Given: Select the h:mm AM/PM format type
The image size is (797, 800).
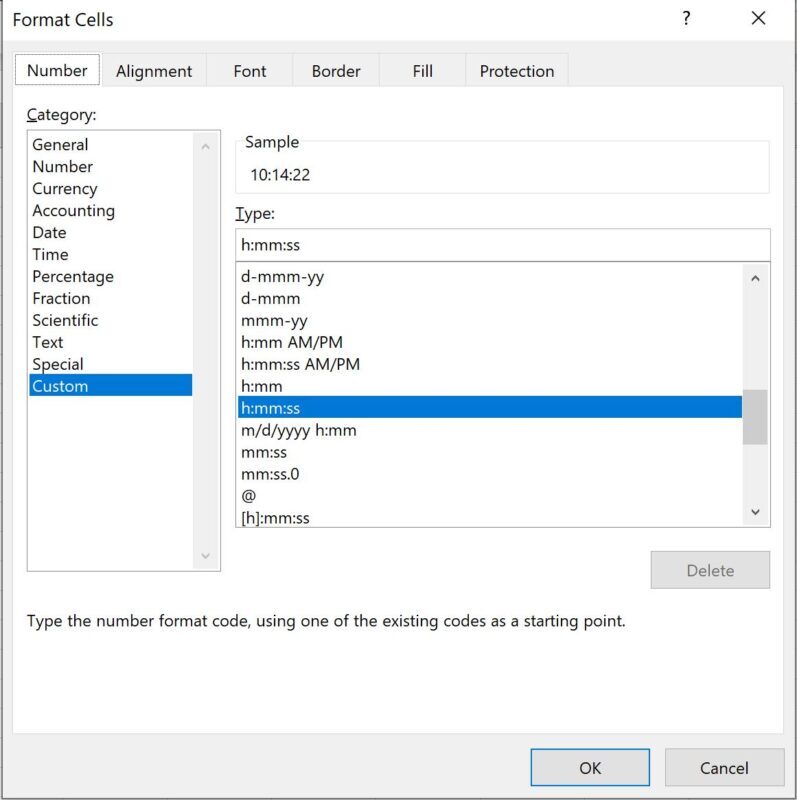Looking at the screenshot, I should click(300, 342).
